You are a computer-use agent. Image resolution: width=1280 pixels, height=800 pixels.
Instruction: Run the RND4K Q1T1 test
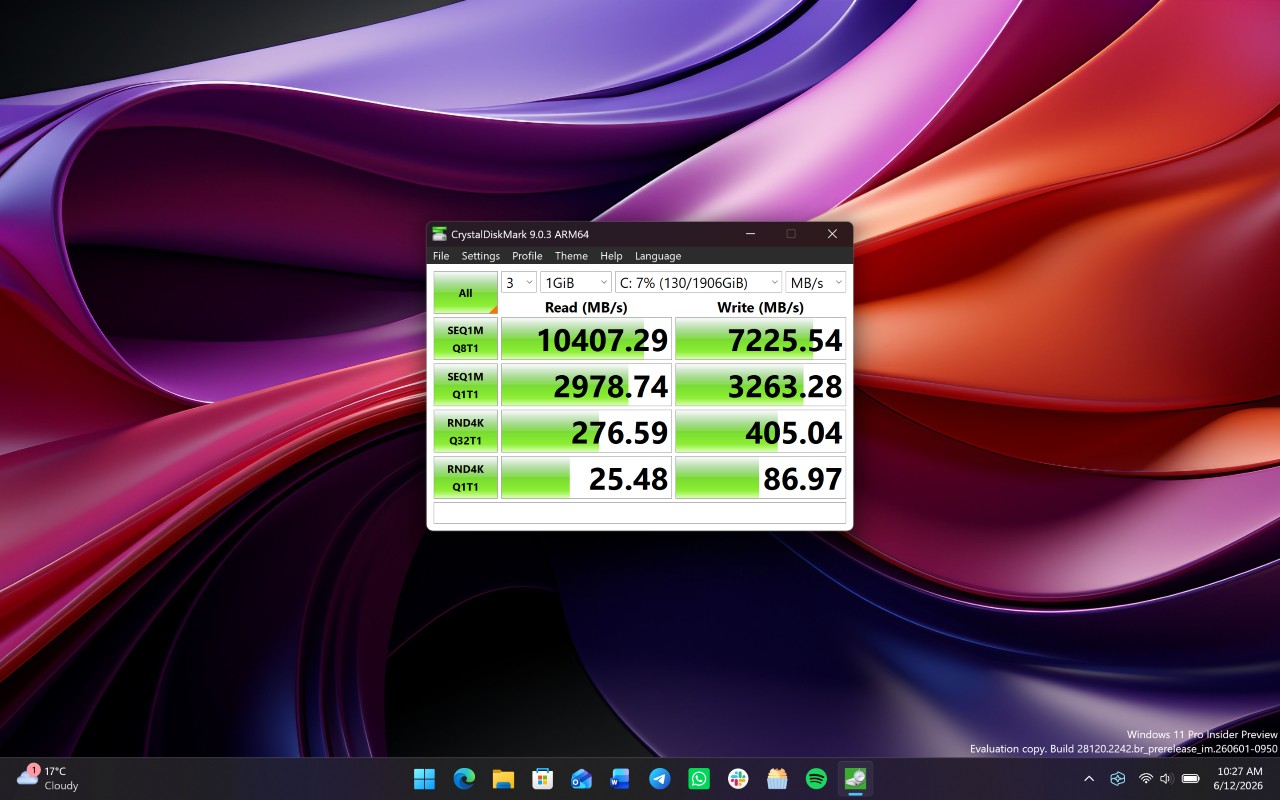465,477
